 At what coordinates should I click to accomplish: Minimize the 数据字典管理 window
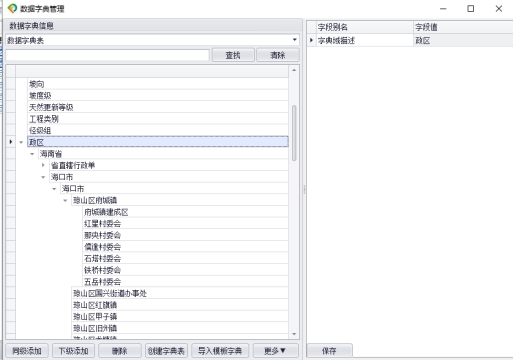click(443, 9)
